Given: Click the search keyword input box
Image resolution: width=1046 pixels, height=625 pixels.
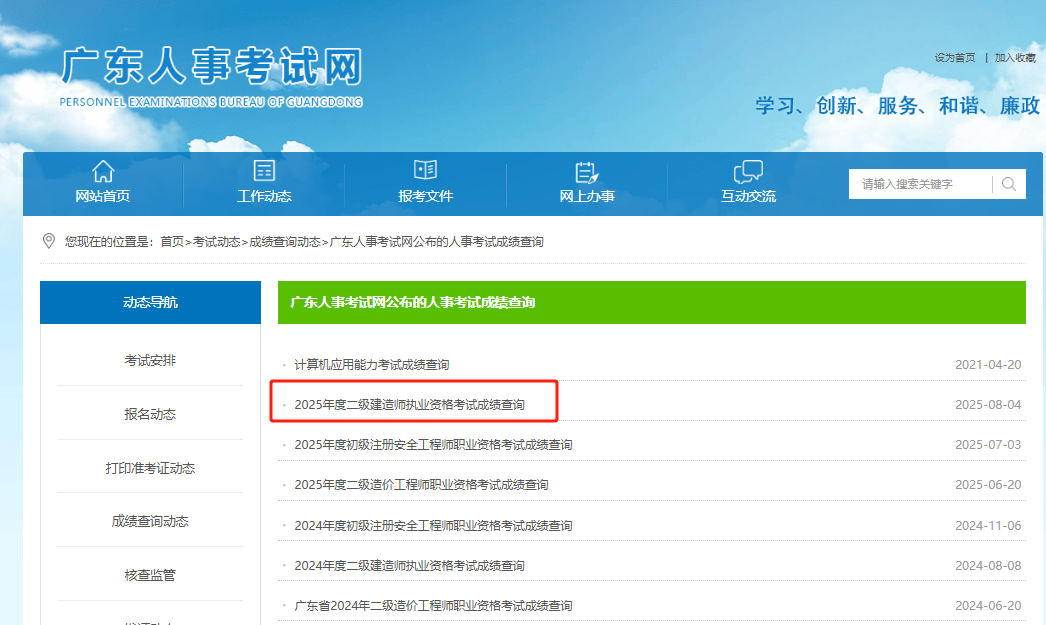Looking at the screenshot, I should (x=920, y=184).
